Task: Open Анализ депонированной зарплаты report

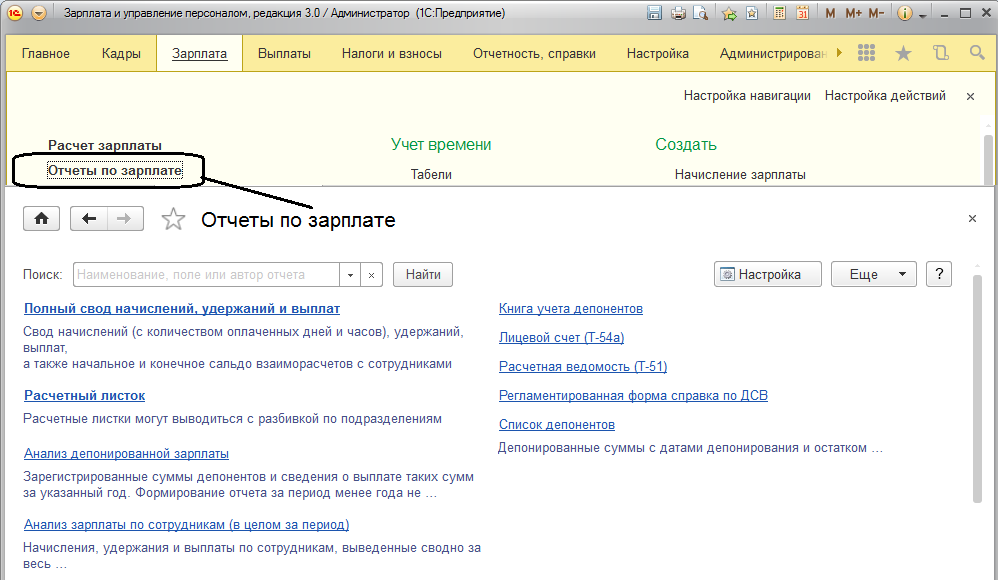Action: coord(126,453)
